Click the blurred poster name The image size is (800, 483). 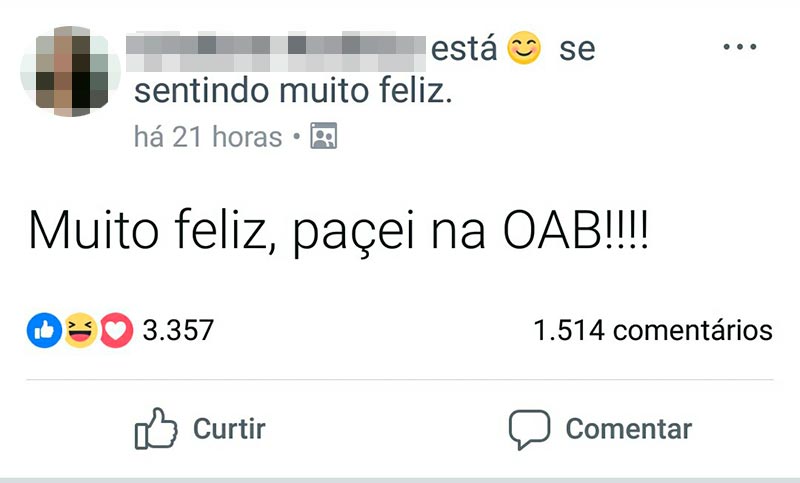point(277,47)
